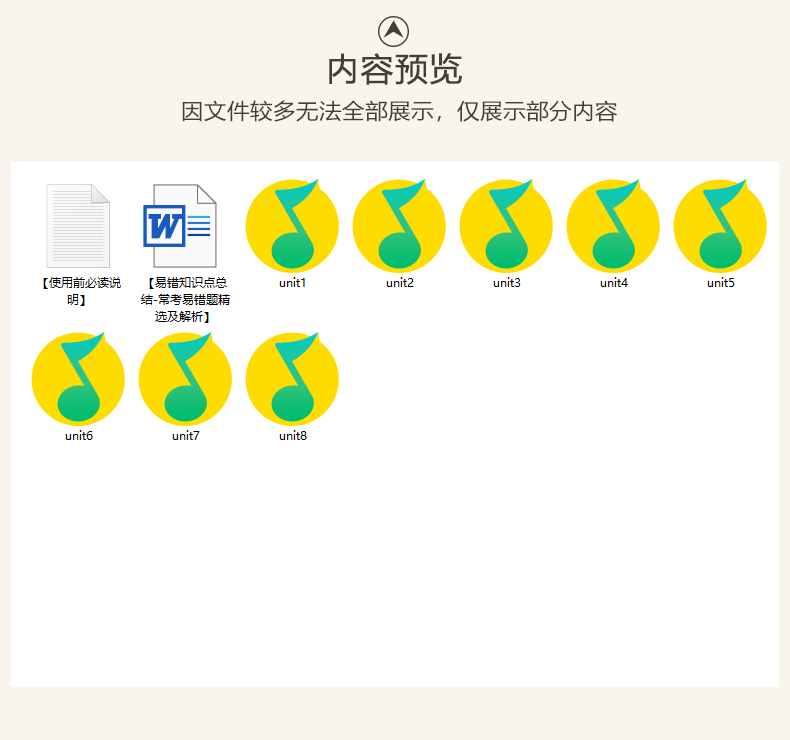Select the unit1 audio file icon

click(x=292, y=226)
